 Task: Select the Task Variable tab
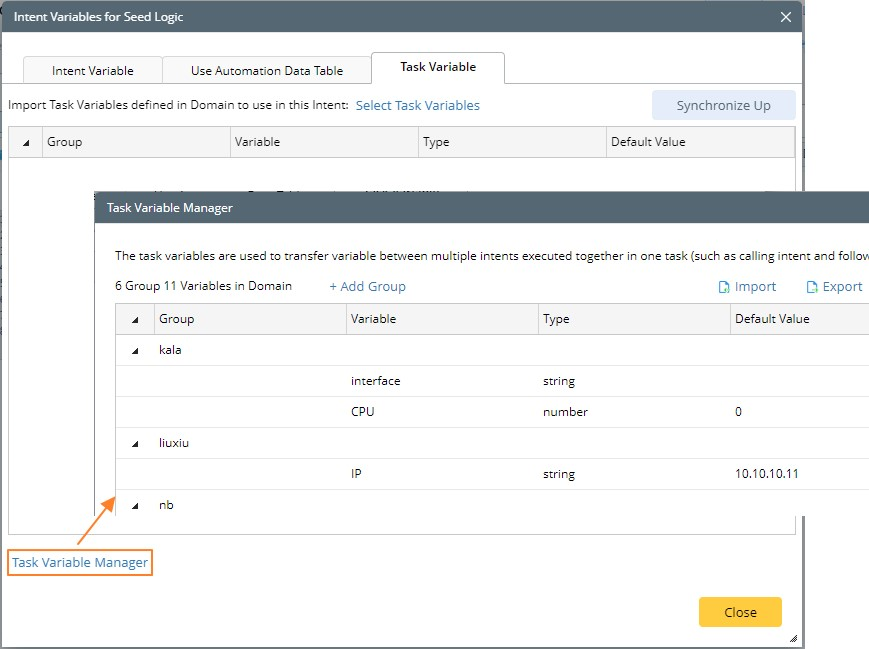click(438, 67)
